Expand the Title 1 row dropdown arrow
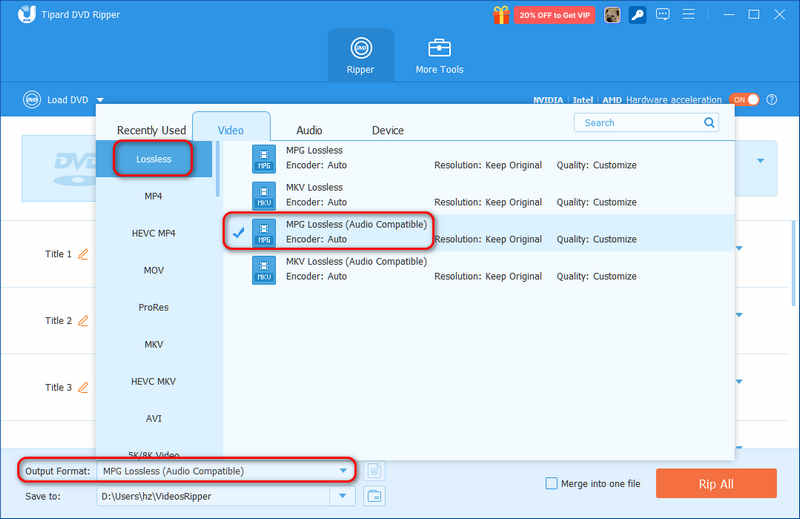 (x=739, y=249)
